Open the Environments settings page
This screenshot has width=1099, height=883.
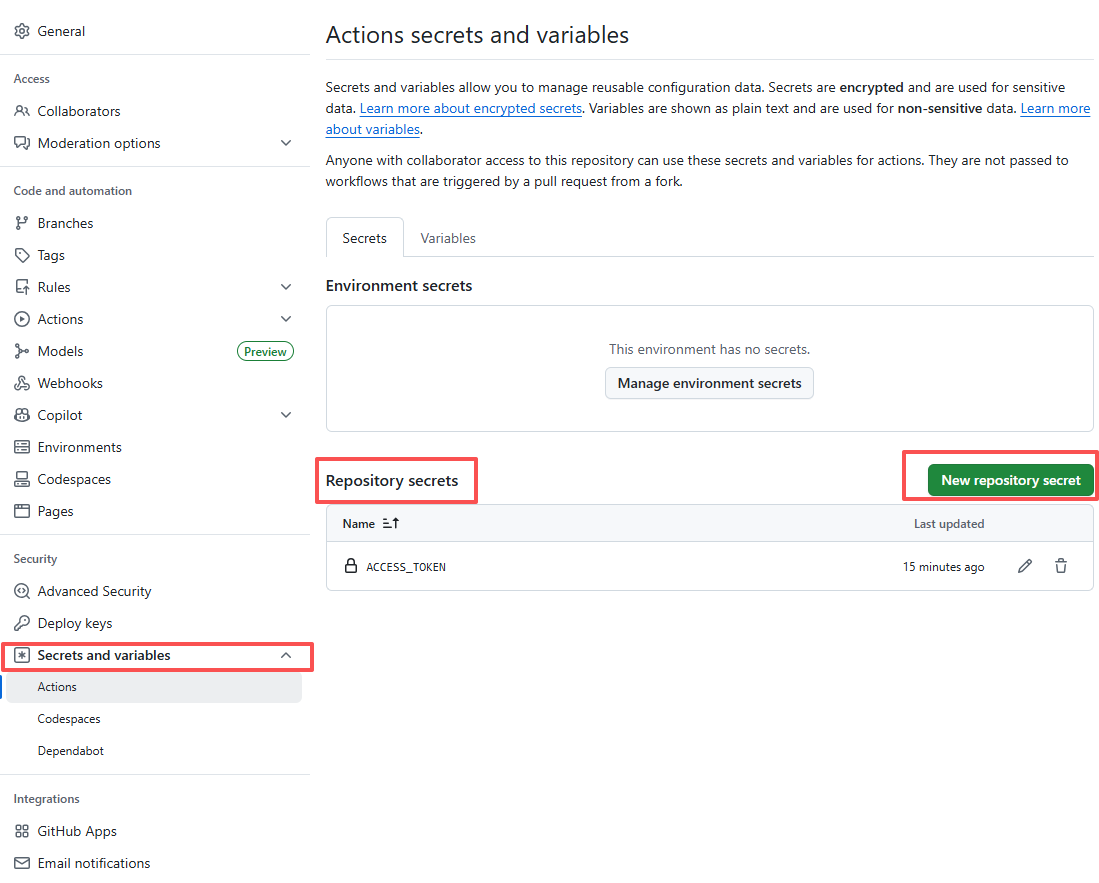(x=78, y=446)
